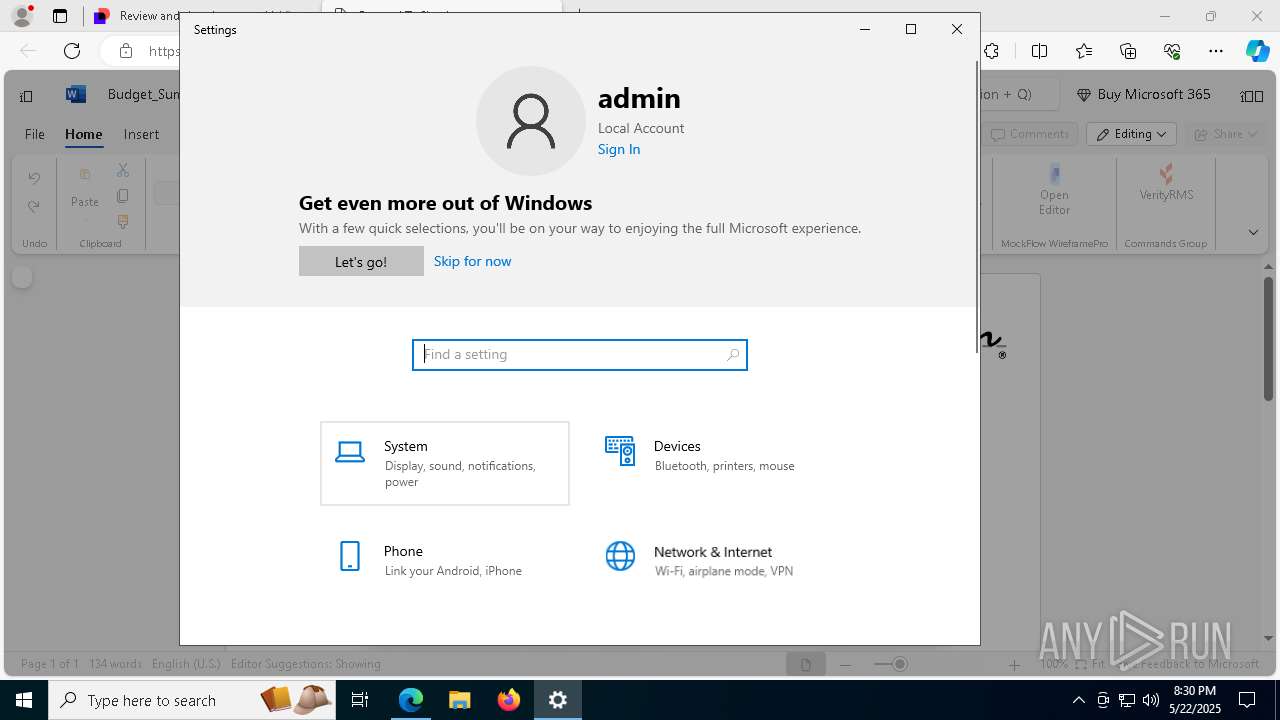
Task: Click Open Editor MockFlow add-in button
Action: tap(1054, 190)
